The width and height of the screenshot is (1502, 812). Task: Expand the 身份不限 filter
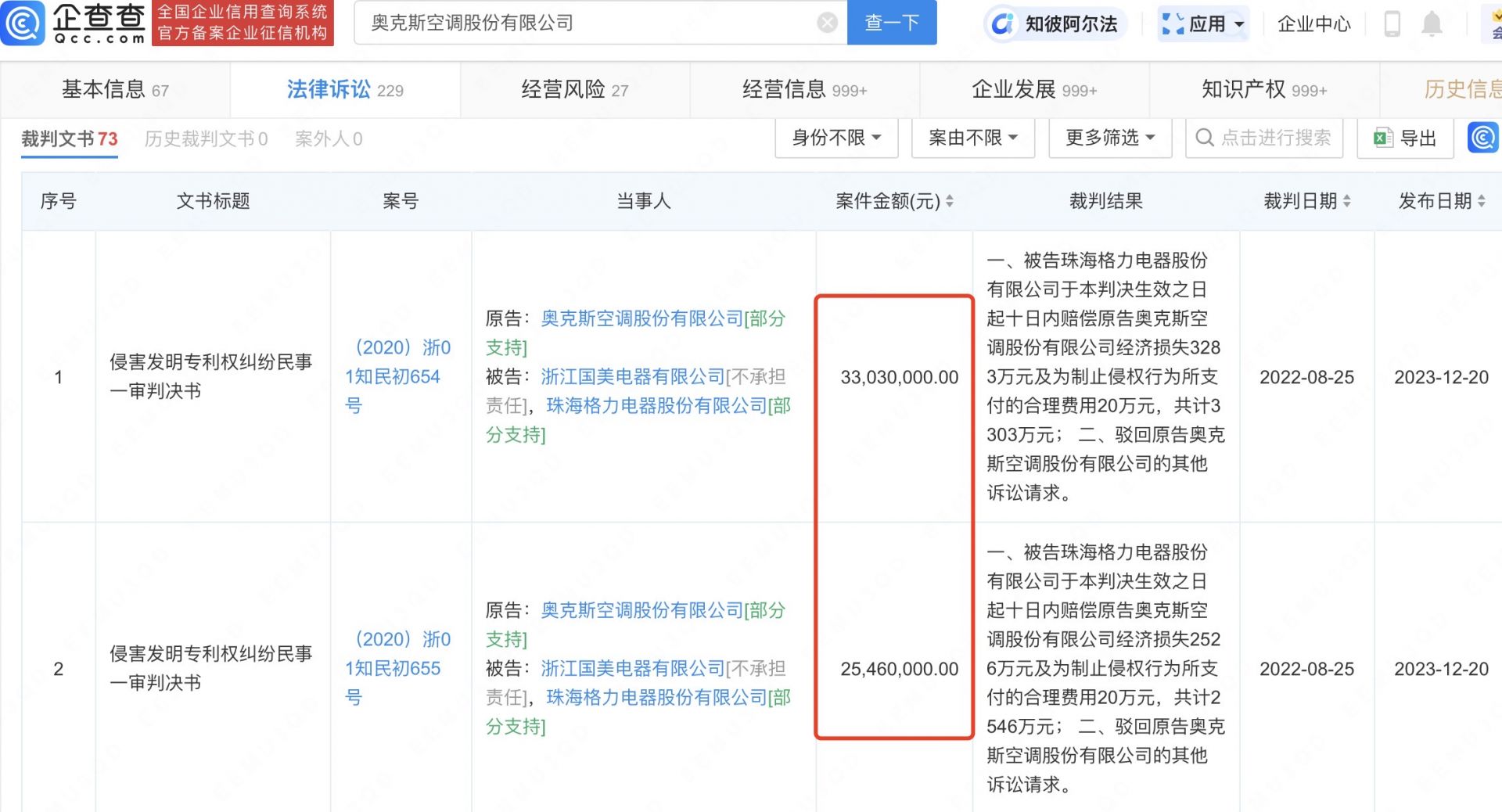(x=836, y=138)
